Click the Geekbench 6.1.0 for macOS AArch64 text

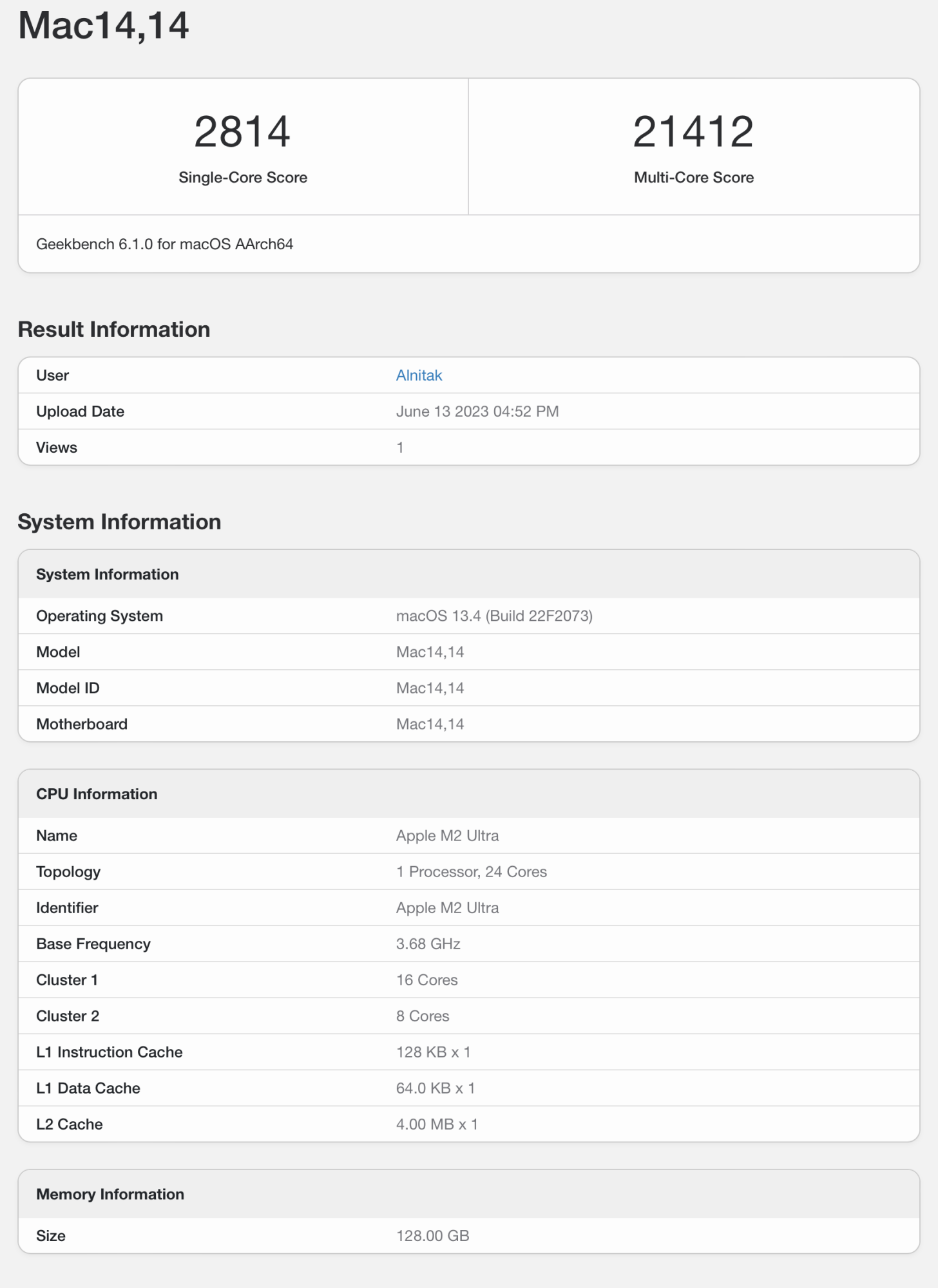[165, 244]
